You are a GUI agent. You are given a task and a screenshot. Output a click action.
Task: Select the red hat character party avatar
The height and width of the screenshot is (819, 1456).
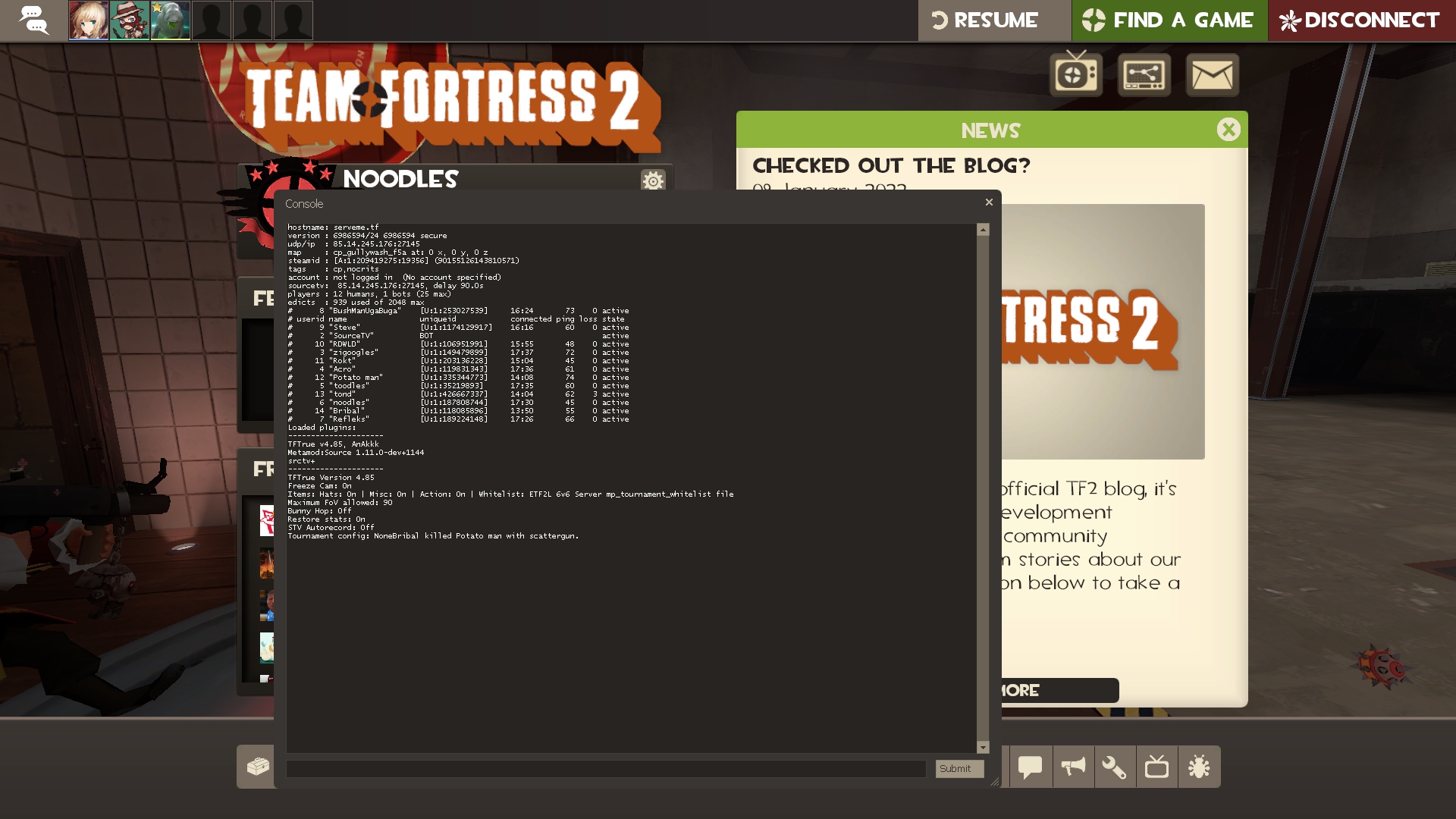130,20
